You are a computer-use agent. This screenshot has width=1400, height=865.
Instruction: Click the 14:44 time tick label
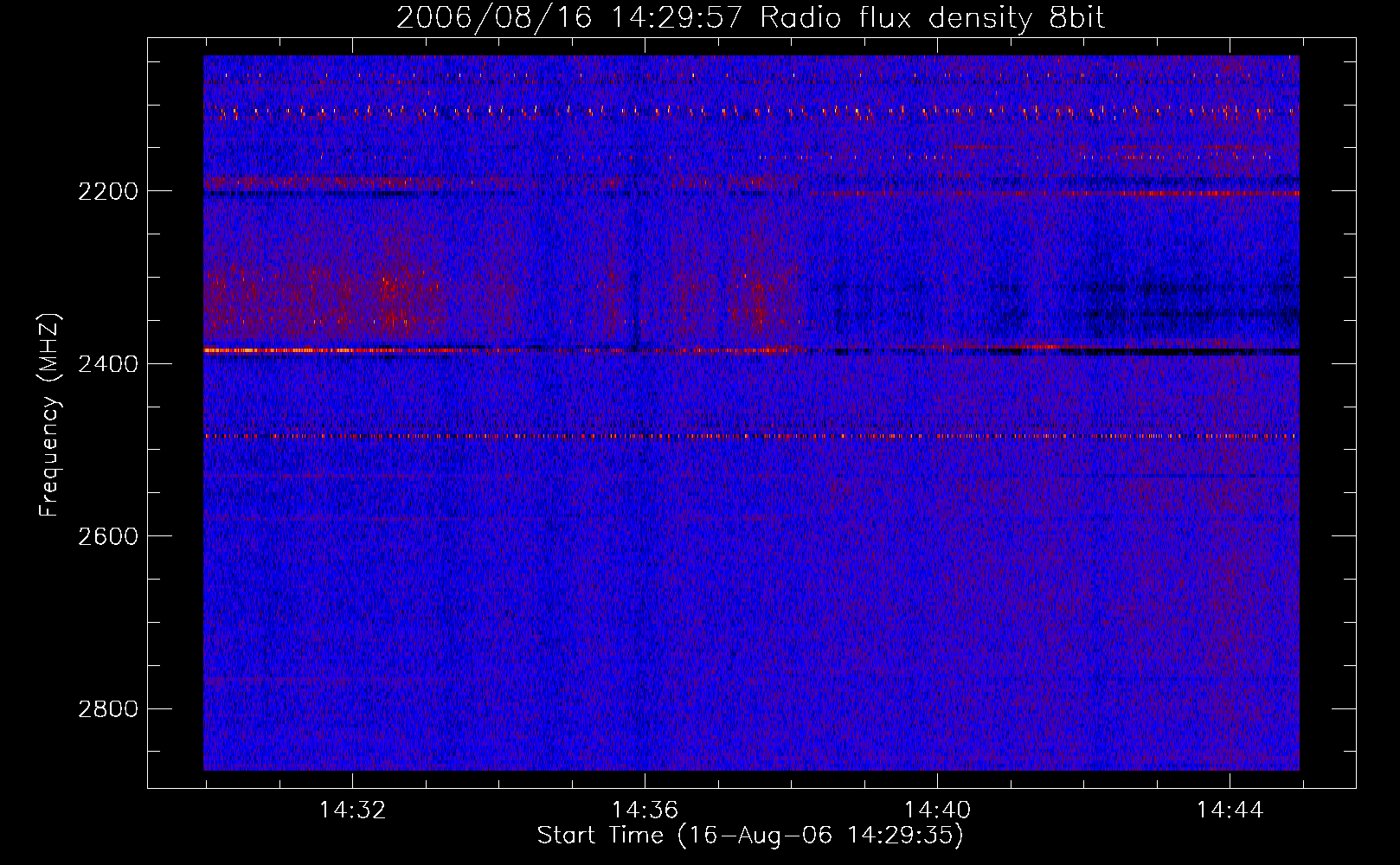[1230, 811]
